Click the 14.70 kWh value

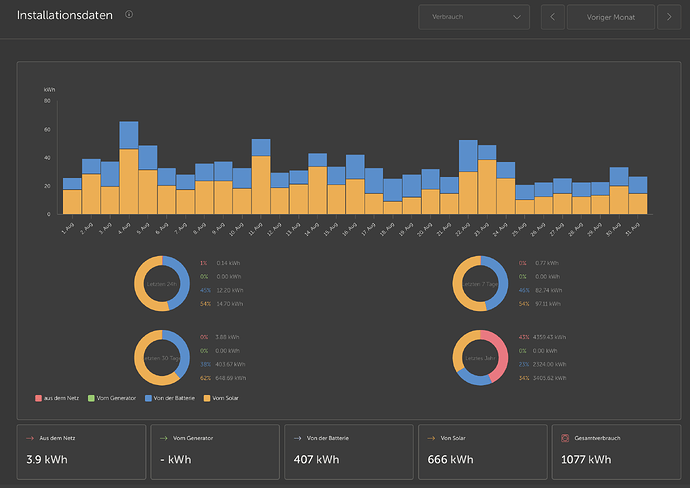click(230, 304)
